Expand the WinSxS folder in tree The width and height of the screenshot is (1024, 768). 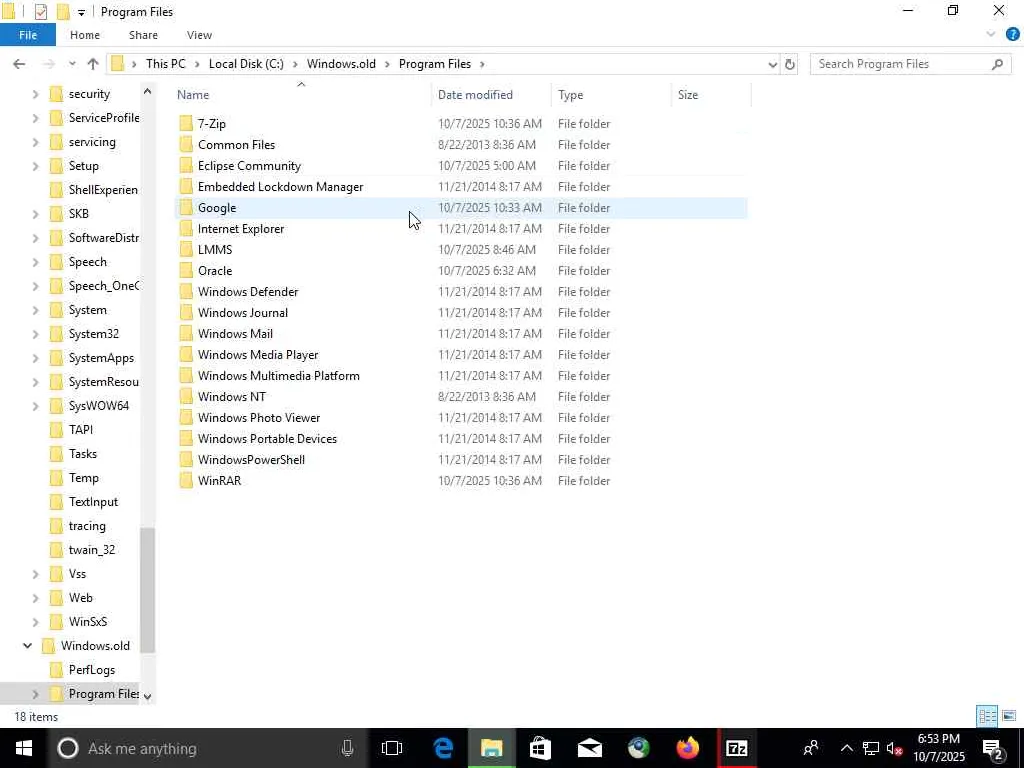click(35, 622)
